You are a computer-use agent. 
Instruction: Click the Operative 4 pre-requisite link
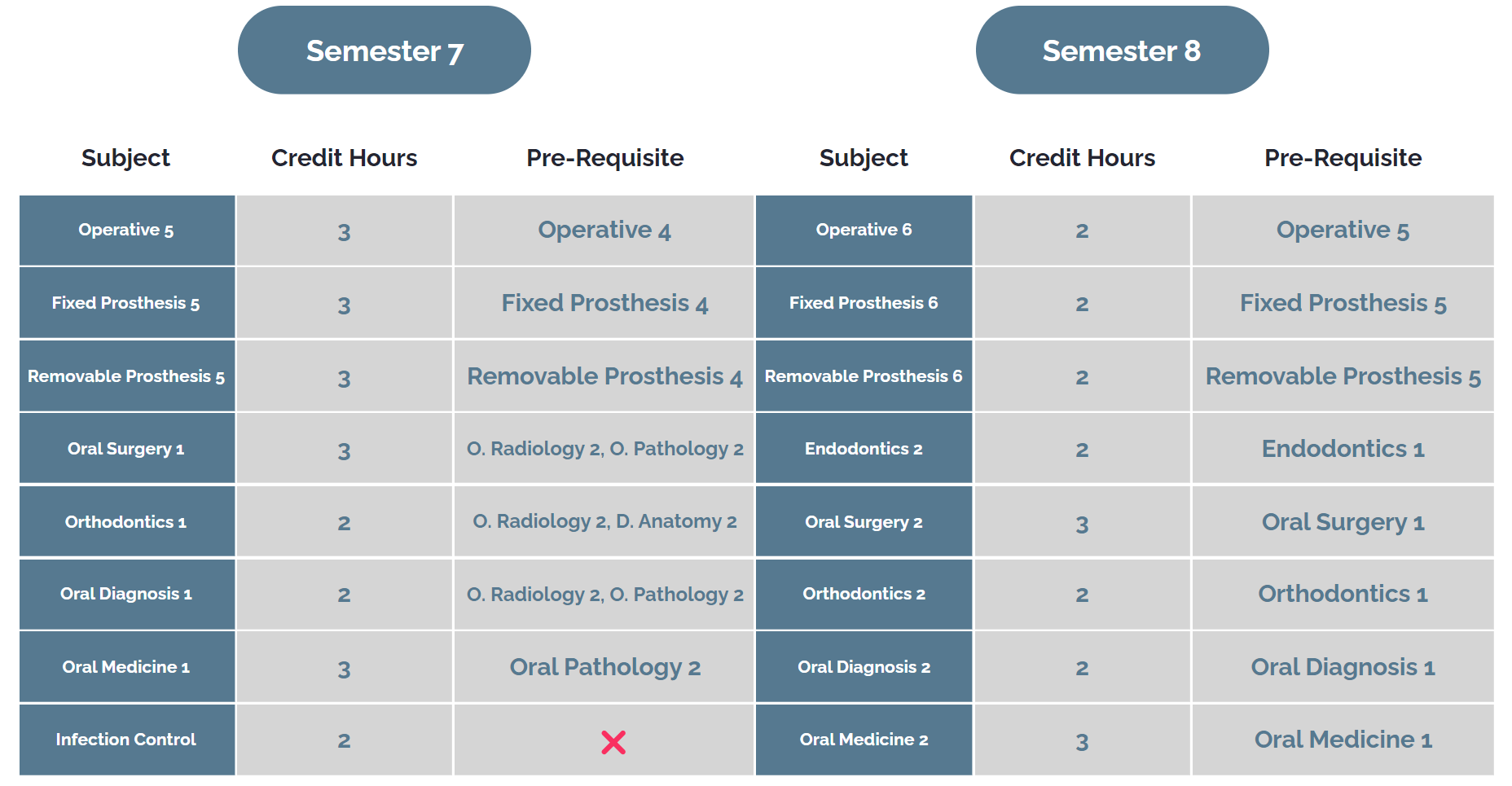(x=604, y=231)
